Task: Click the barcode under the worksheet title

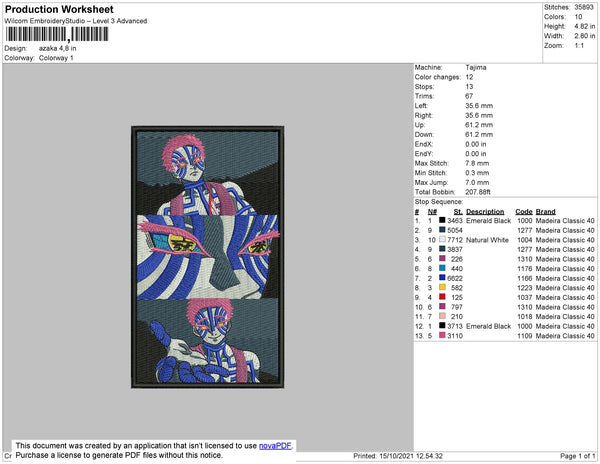Action: (x=57, y=34)
